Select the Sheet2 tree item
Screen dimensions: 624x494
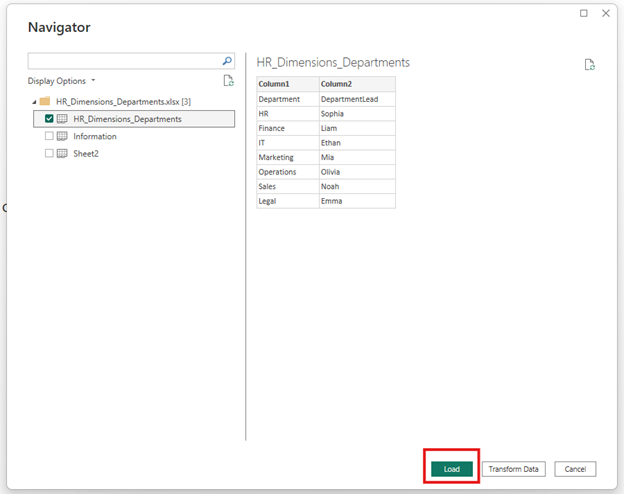(x=86, y=153)
